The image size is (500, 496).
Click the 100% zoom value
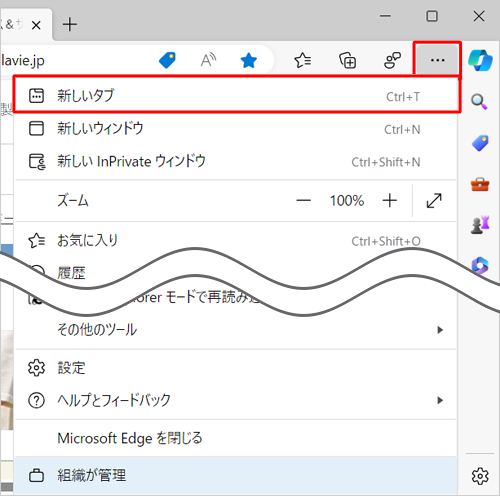[347, 201]
